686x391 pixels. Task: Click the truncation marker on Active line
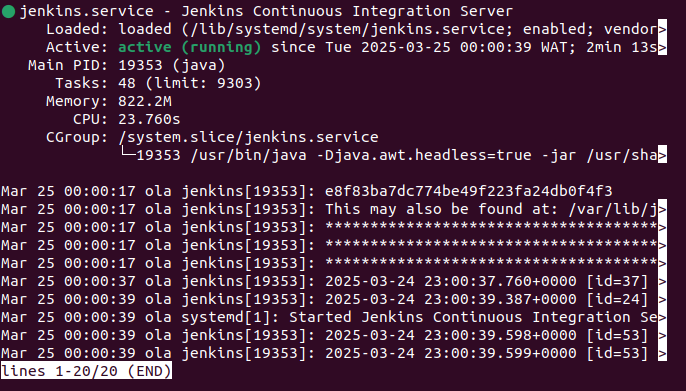[662, 47]
